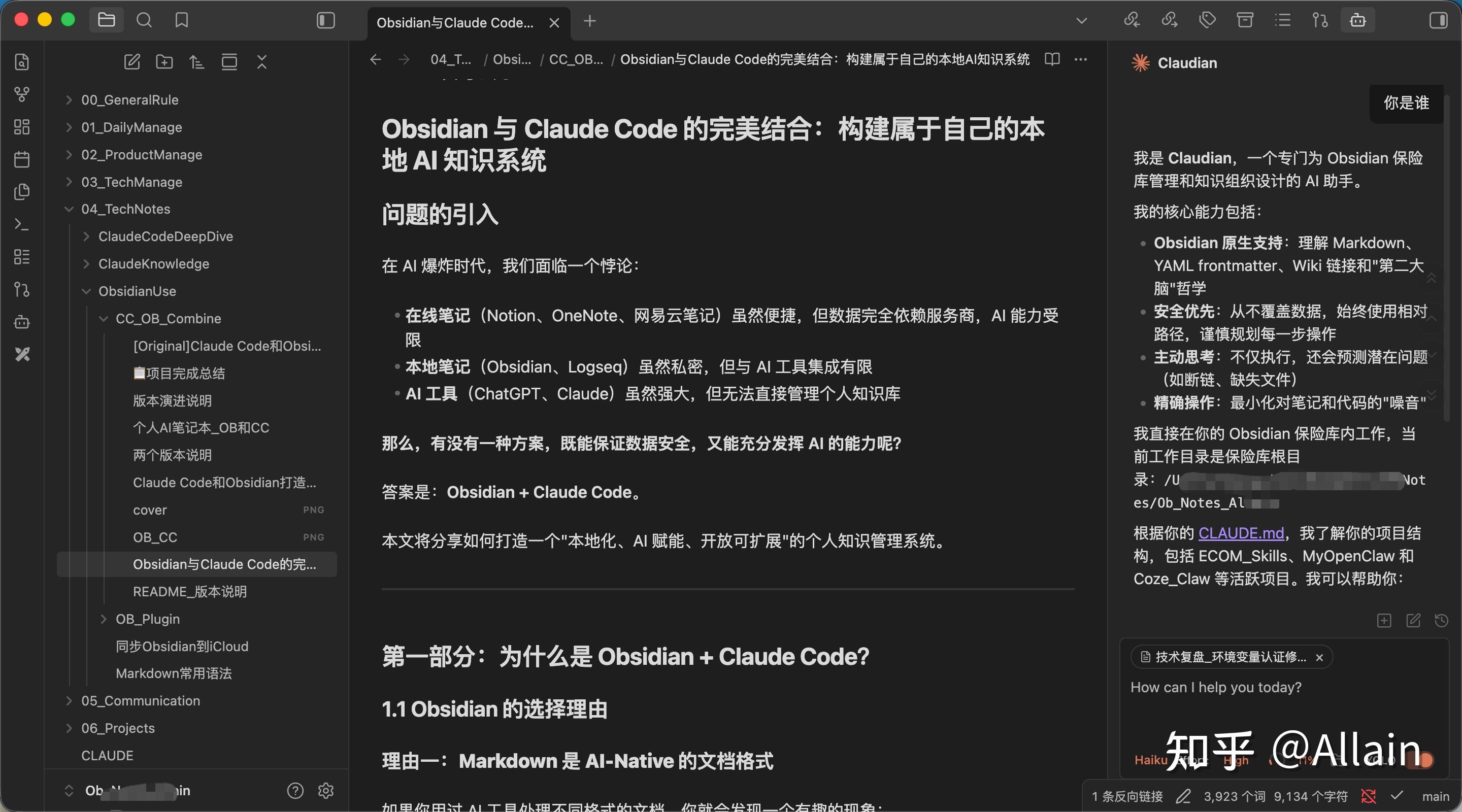Show outline list icon in right sidebar header

click(1283, 20)
